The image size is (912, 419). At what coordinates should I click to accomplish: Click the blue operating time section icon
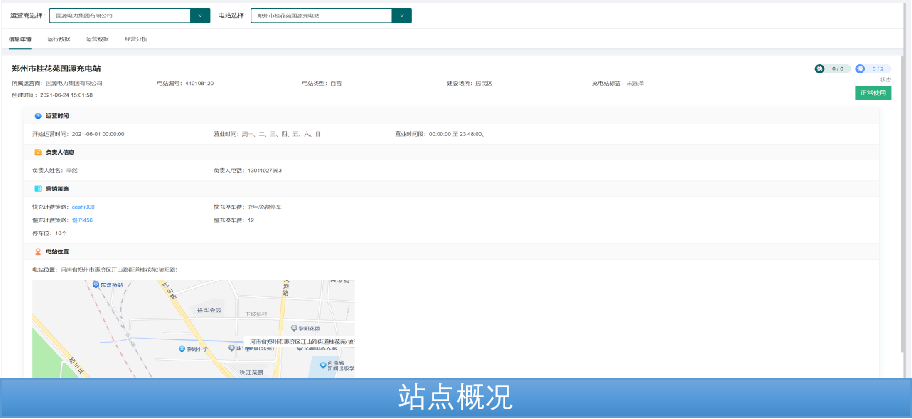[x=38, y=116]
